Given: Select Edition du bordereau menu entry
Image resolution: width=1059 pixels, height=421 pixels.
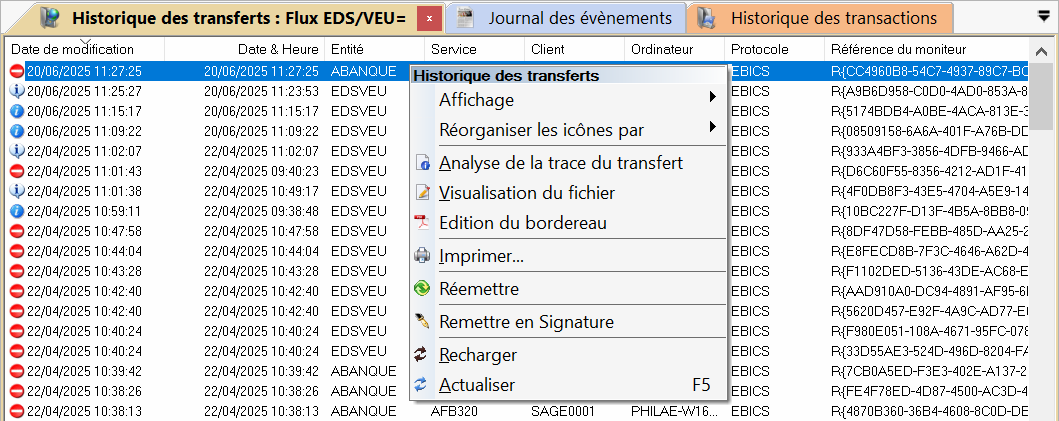Looking at the screenshot, I should pyautogui.click(x=522, y=223).
